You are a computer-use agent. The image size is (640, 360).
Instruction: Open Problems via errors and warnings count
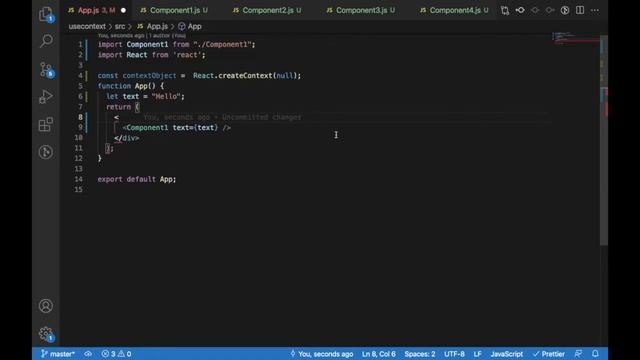[116, 354]
